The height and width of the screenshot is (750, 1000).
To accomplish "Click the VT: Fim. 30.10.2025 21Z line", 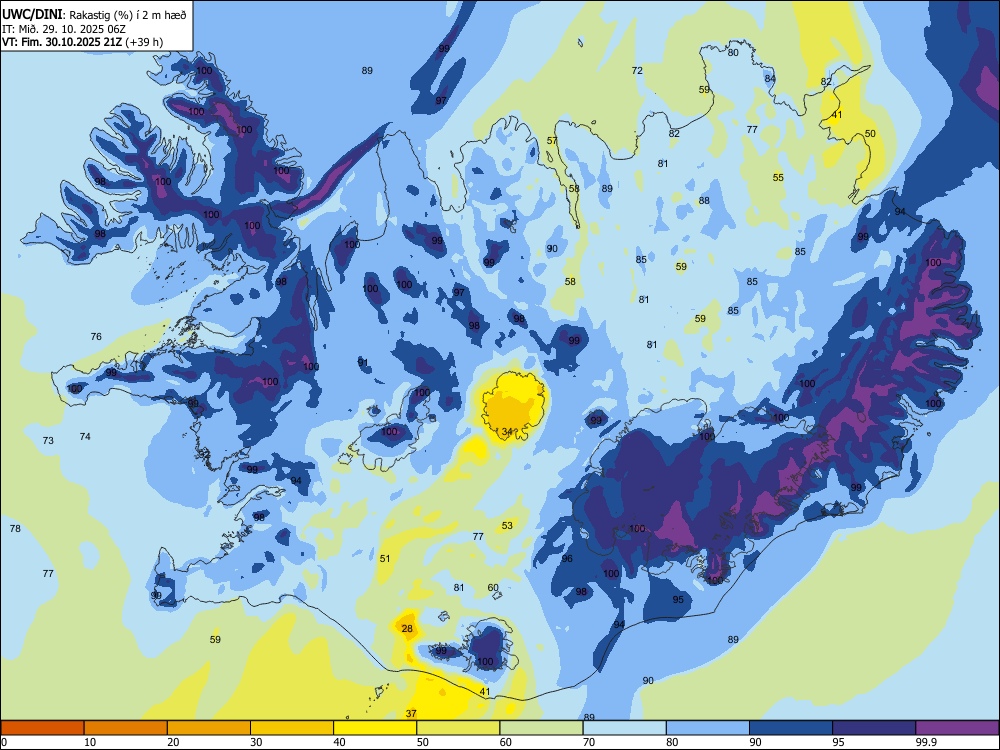I will coord(82,42).
